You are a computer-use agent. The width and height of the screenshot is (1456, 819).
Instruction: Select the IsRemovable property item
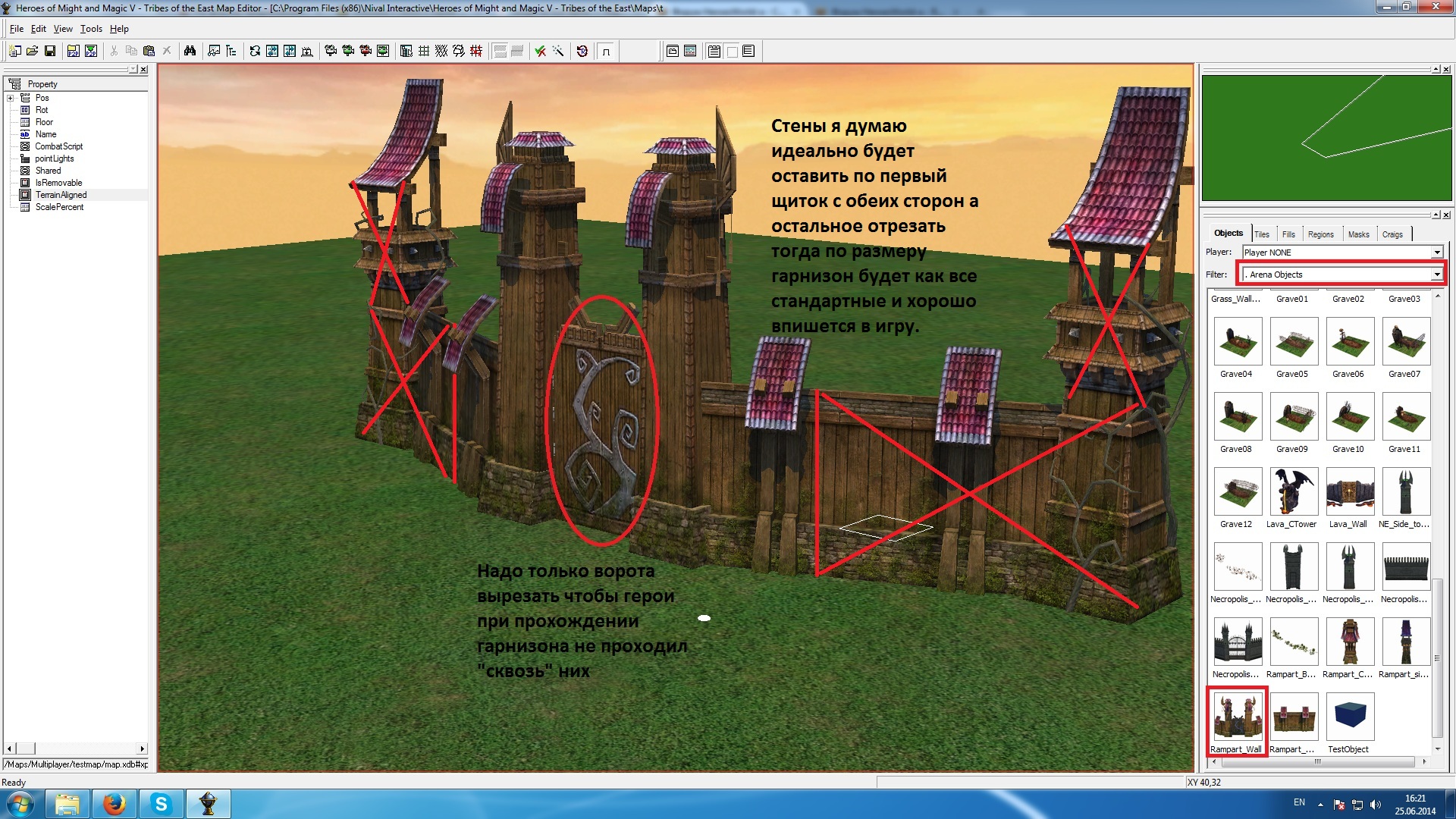click(58, 183)
